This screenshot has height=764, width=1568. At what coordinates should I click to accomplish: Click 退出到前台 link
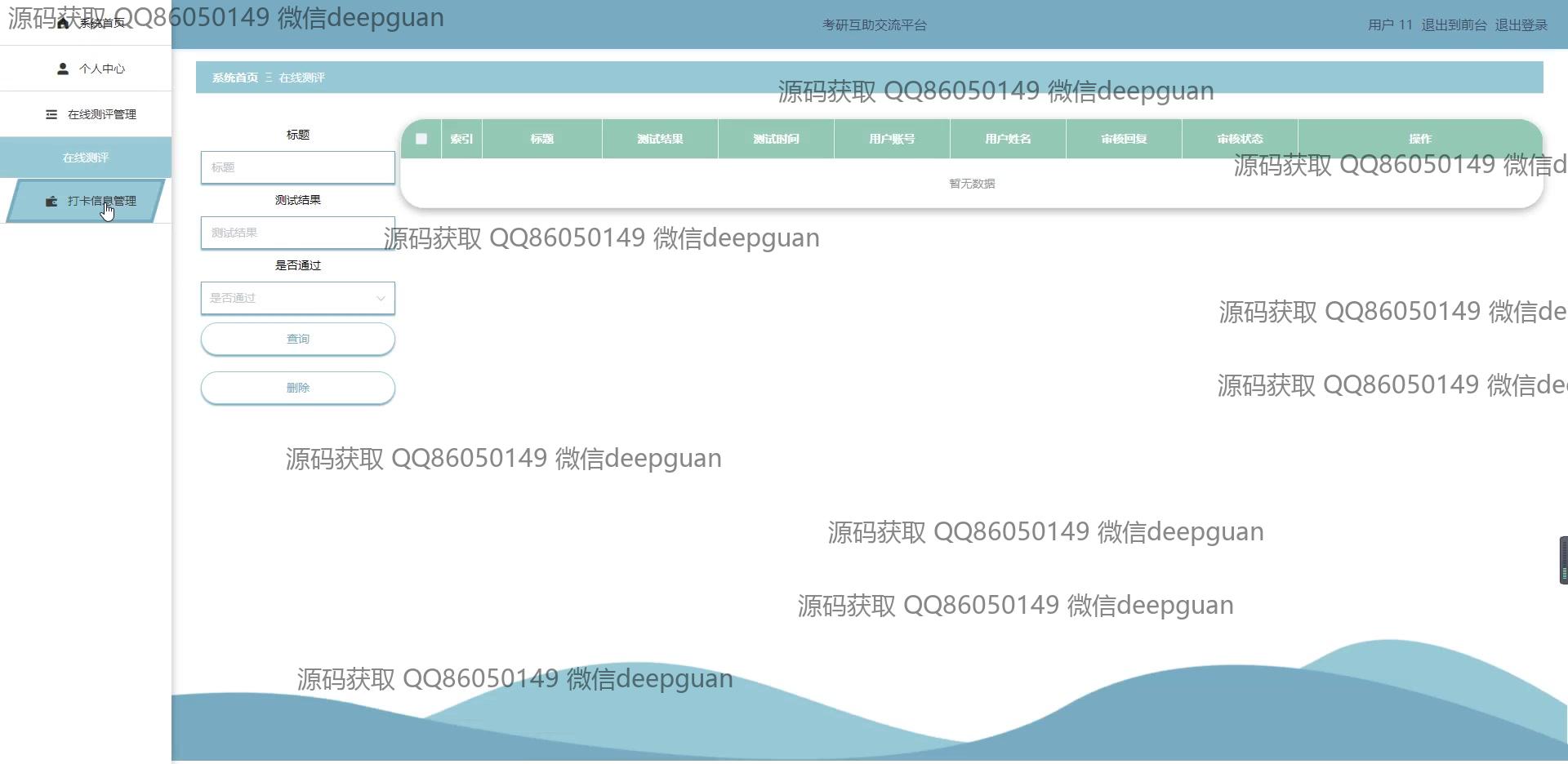pyautogui.click(x=1454, y=24)
